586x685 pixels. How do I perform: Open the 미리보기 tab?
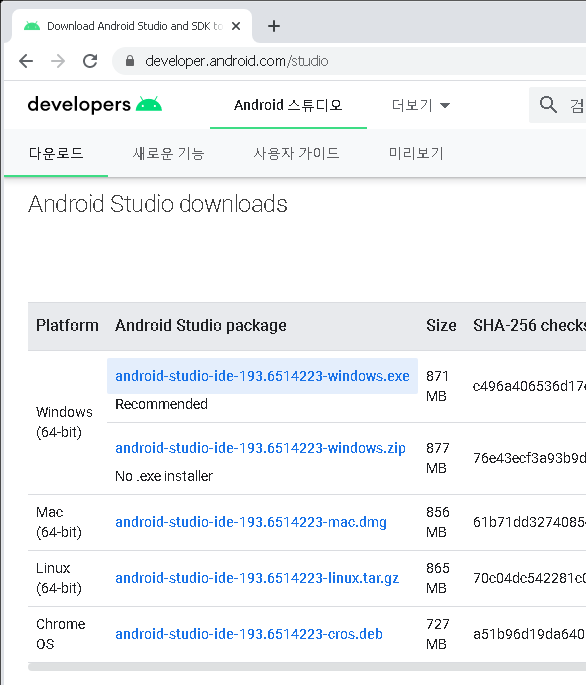(x=416, y=153)
